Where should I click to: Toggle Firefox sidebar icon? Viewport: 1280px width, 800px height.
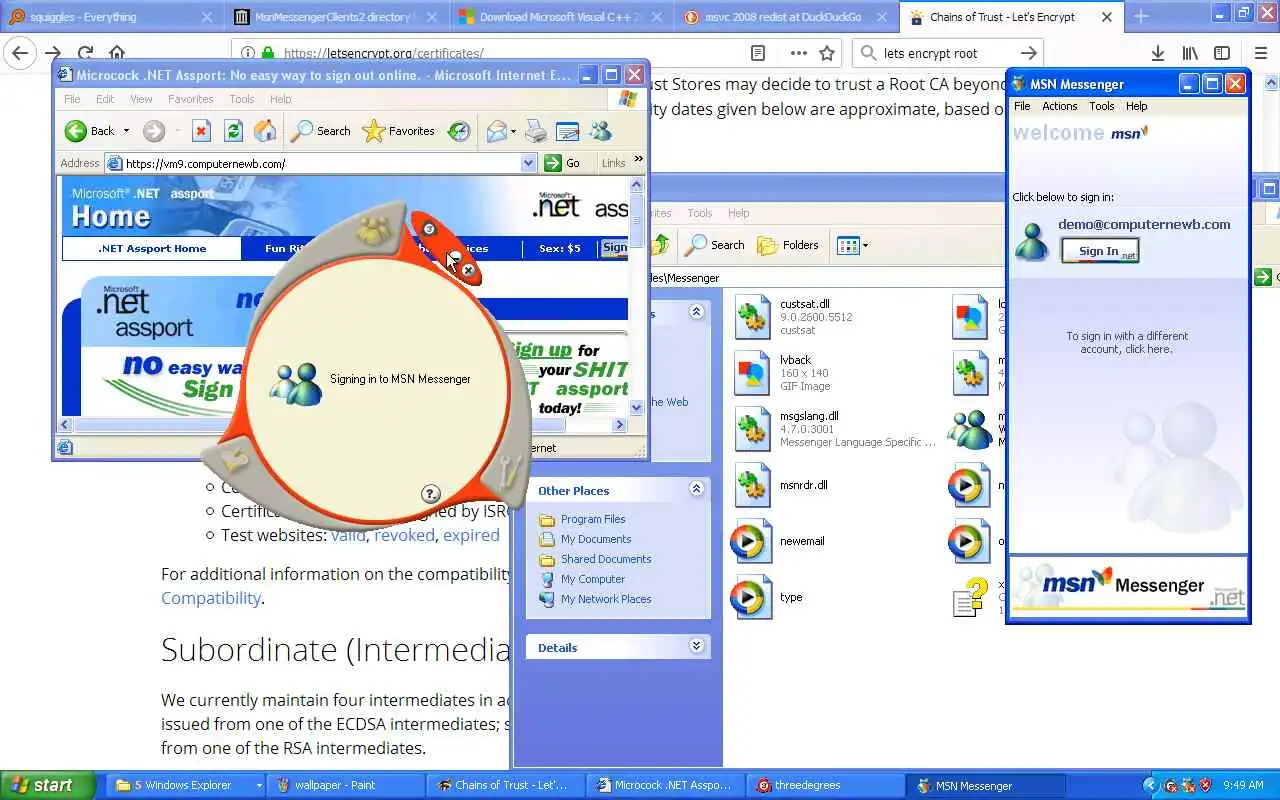pos(1222,53)
